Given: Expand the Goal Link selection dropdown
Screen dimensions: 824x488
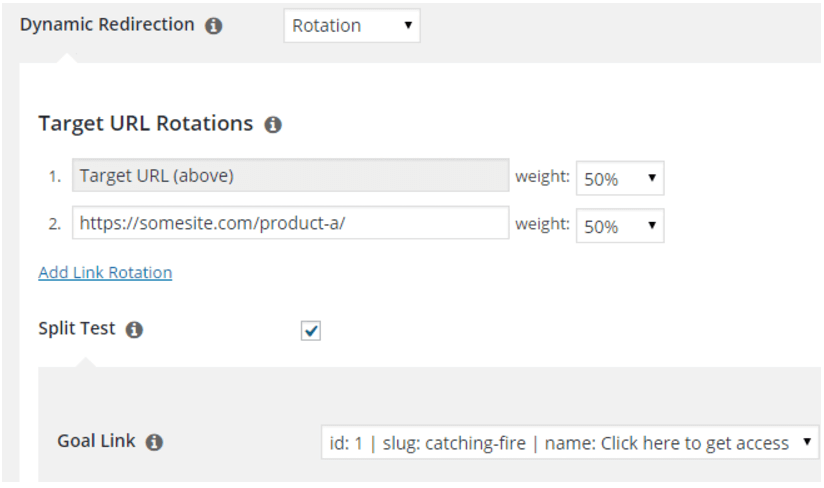Looking at the screenshot, I should [x=569, y=443].
